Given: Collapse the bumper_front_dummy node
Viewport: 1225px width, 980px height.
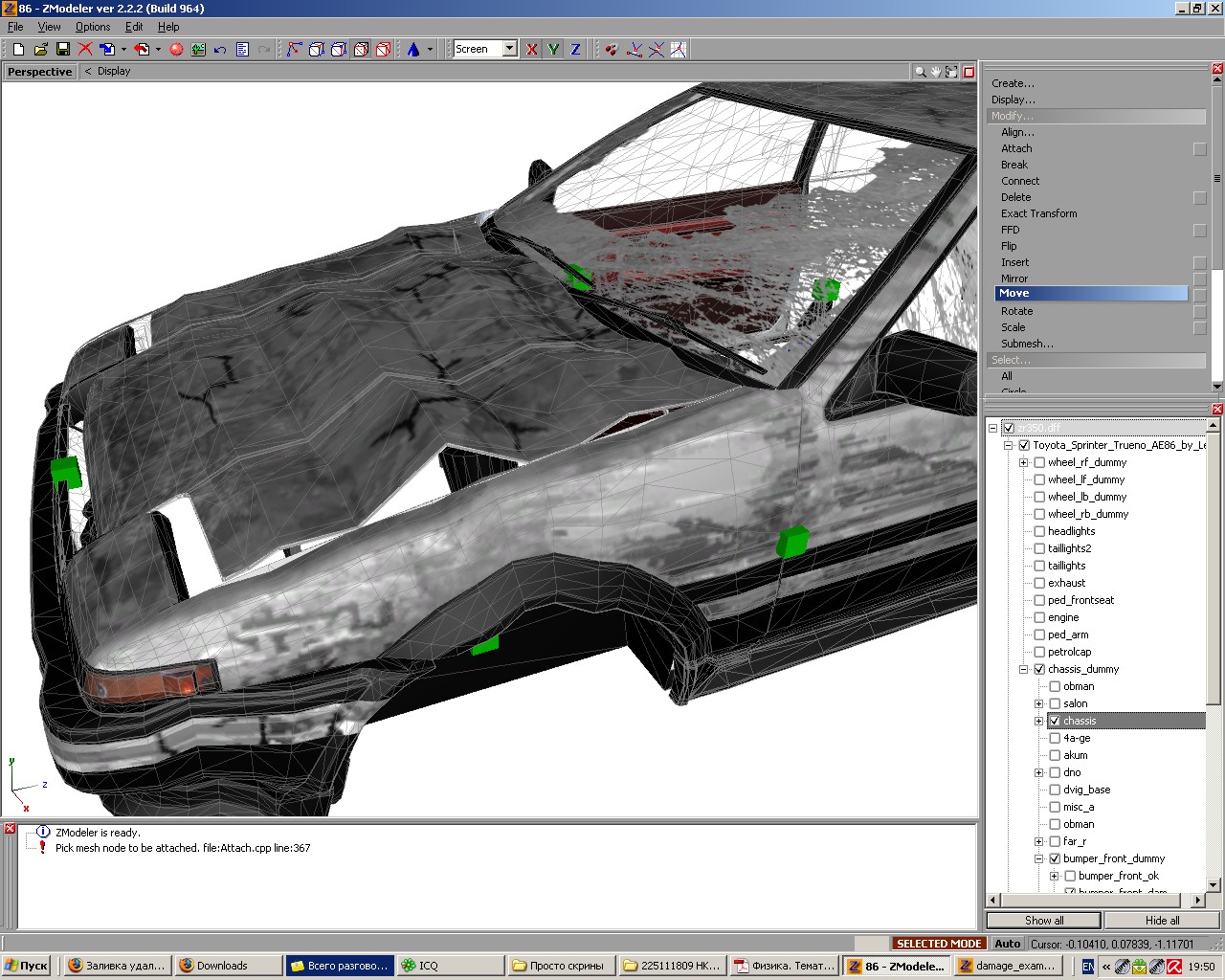Looking at the screenshot, I should click(1038, 858).
